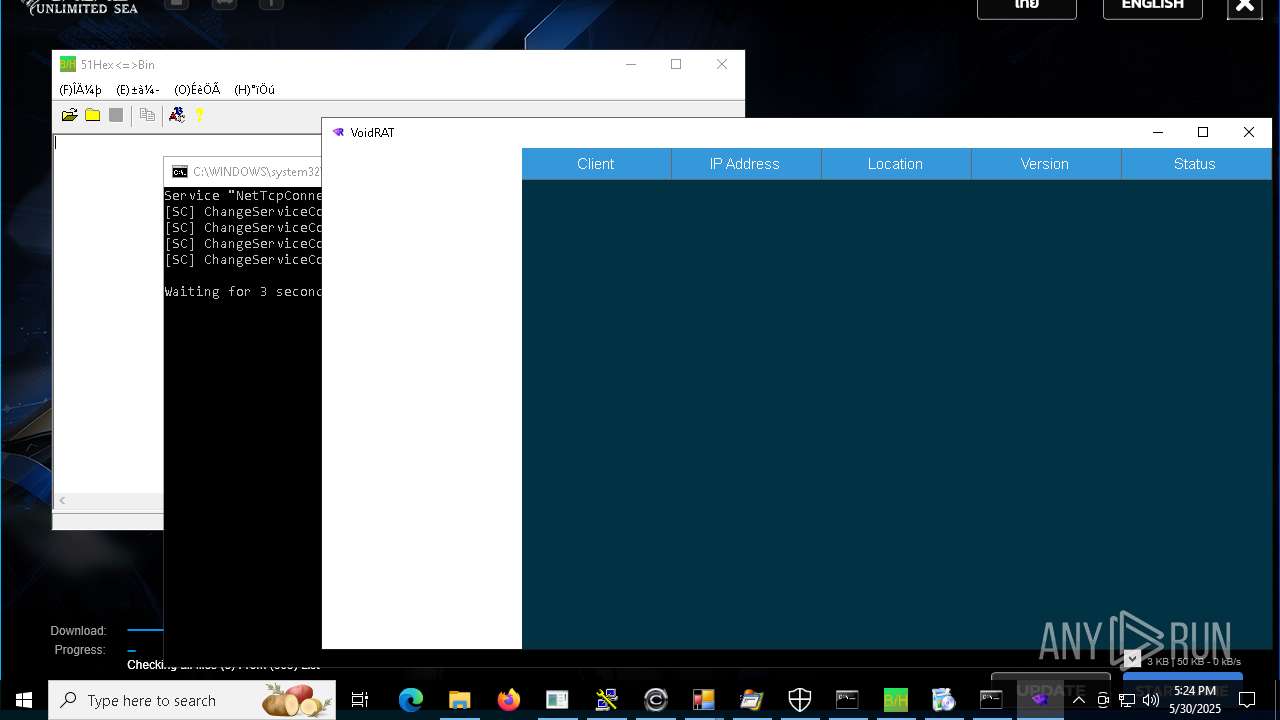The width and height of the screenshot is (1280, 720).
Task: Click the yellow folder icon in 51Hex toolbar
Action: point(92,115)
